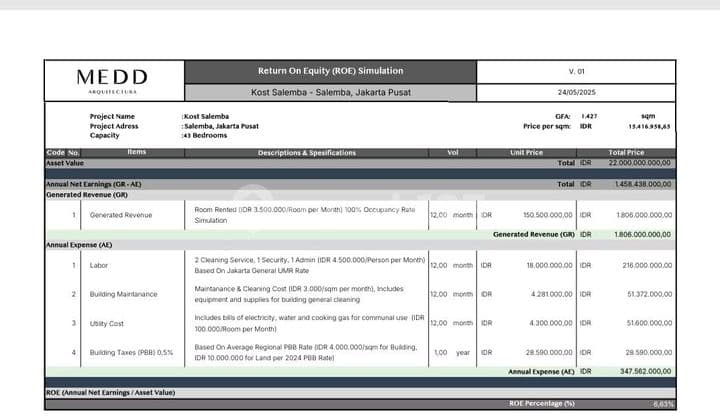Select the Building Maintanance item cell

(123, 294)
